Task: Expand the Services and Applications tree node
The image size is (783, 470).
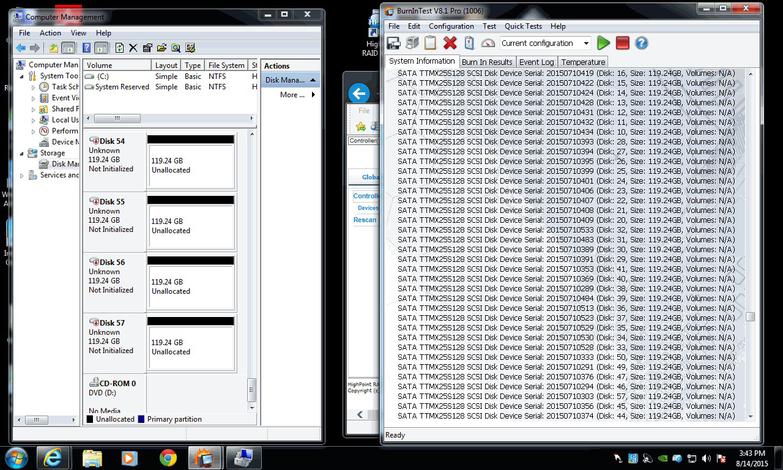Action: coord(21,175)
